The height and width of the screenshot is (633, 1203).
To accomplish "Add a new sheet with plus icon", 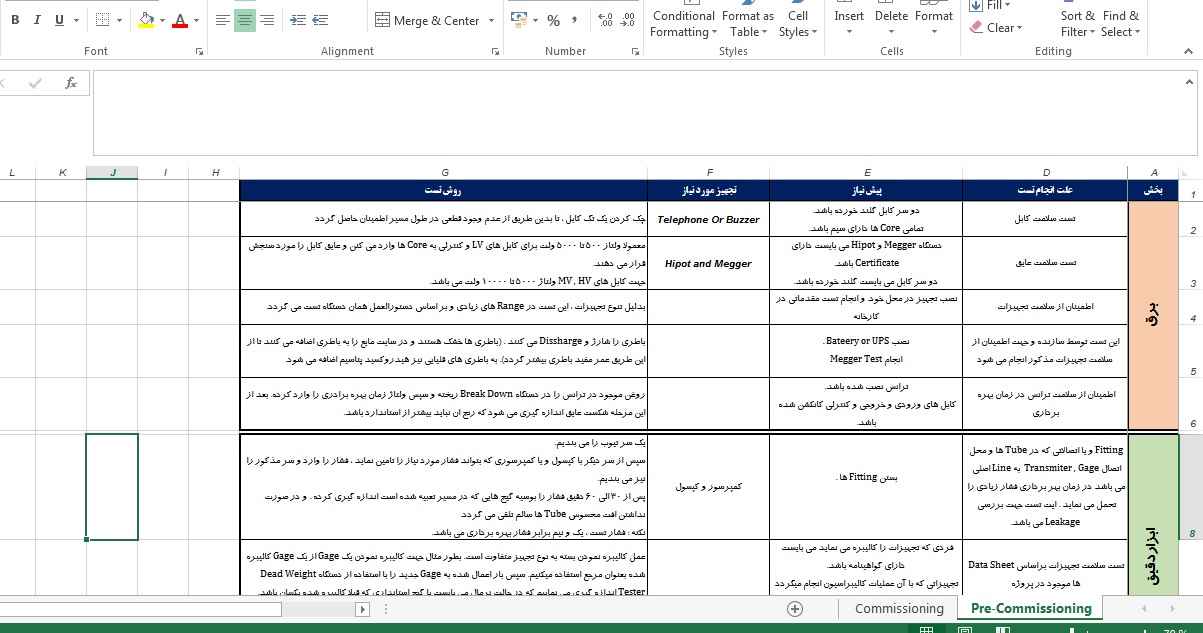I will click(795, 608).
